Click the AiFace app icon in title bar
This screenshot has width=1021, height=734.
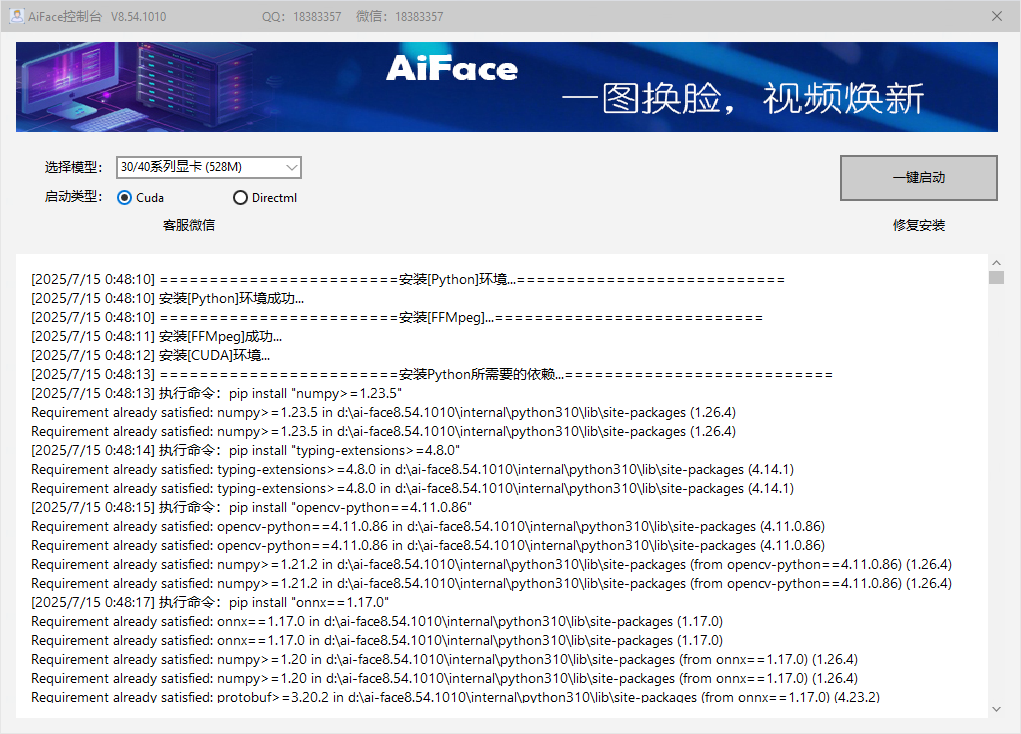coord(16,16)
